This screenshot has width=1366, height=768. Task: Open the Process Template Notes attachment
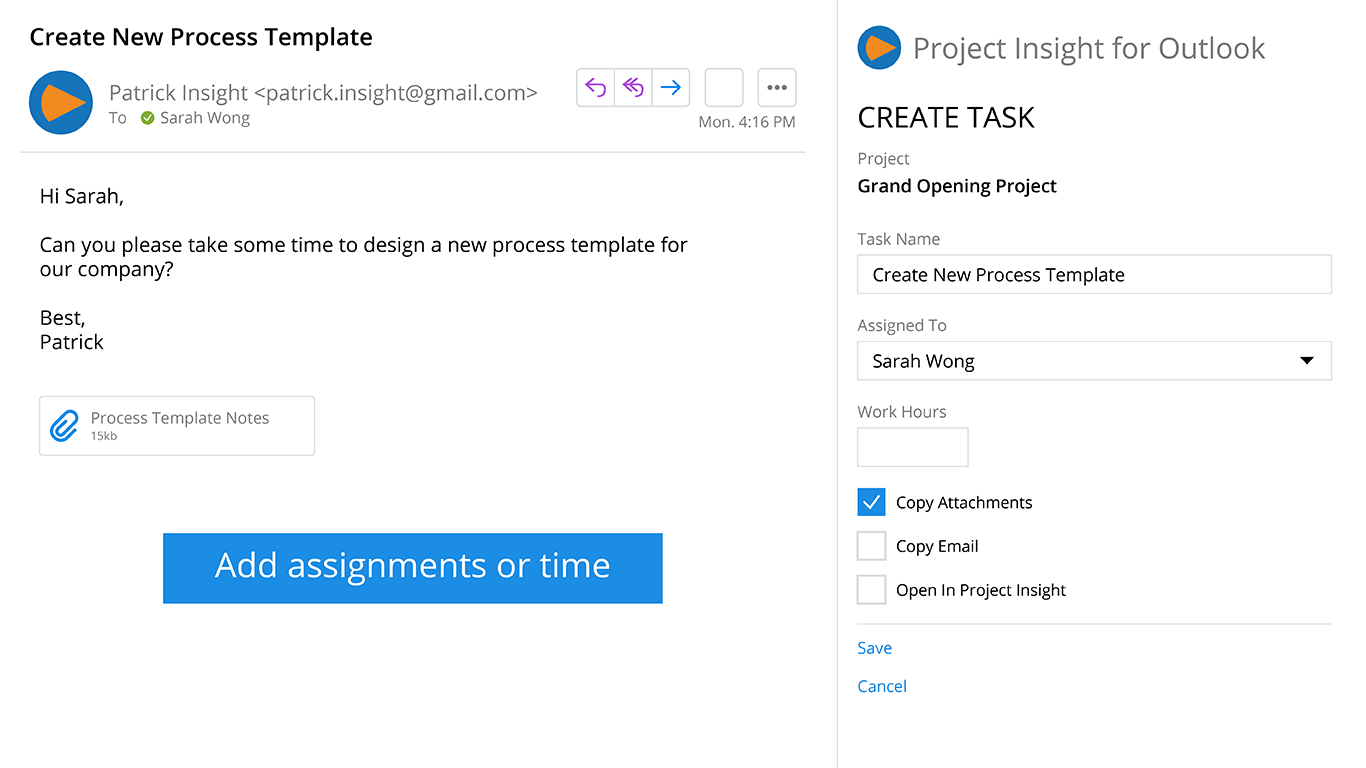[180, 426]
